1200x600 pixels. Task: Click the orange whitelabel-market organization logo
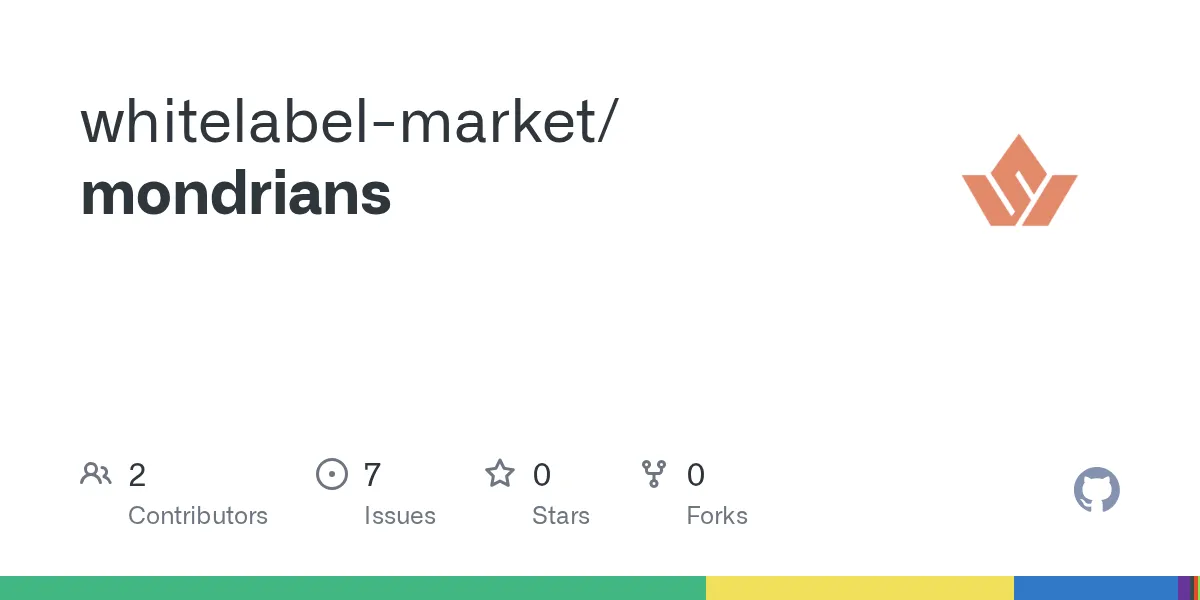(x=1019, y=180)
